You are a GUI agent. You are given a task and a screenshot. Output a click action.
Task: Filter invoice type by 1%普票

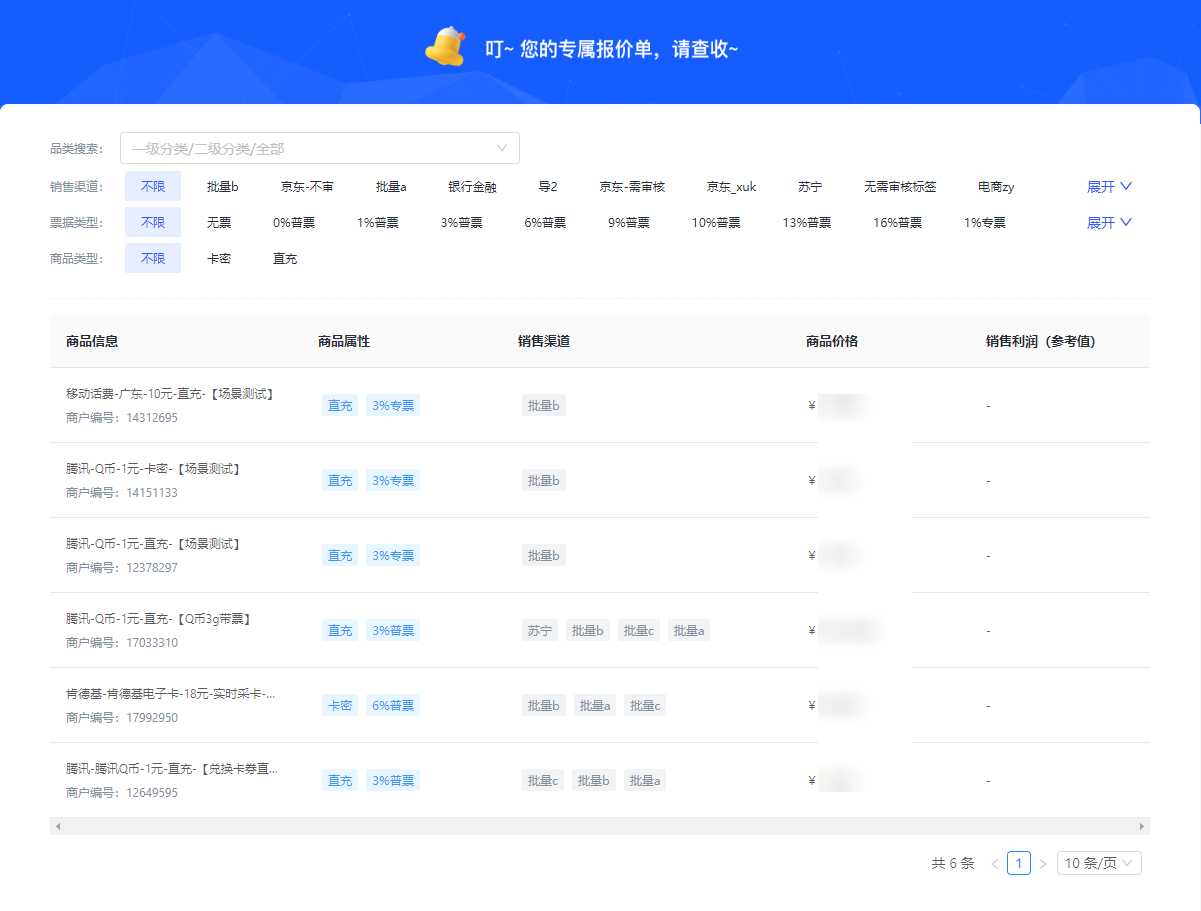pos(377,223)
